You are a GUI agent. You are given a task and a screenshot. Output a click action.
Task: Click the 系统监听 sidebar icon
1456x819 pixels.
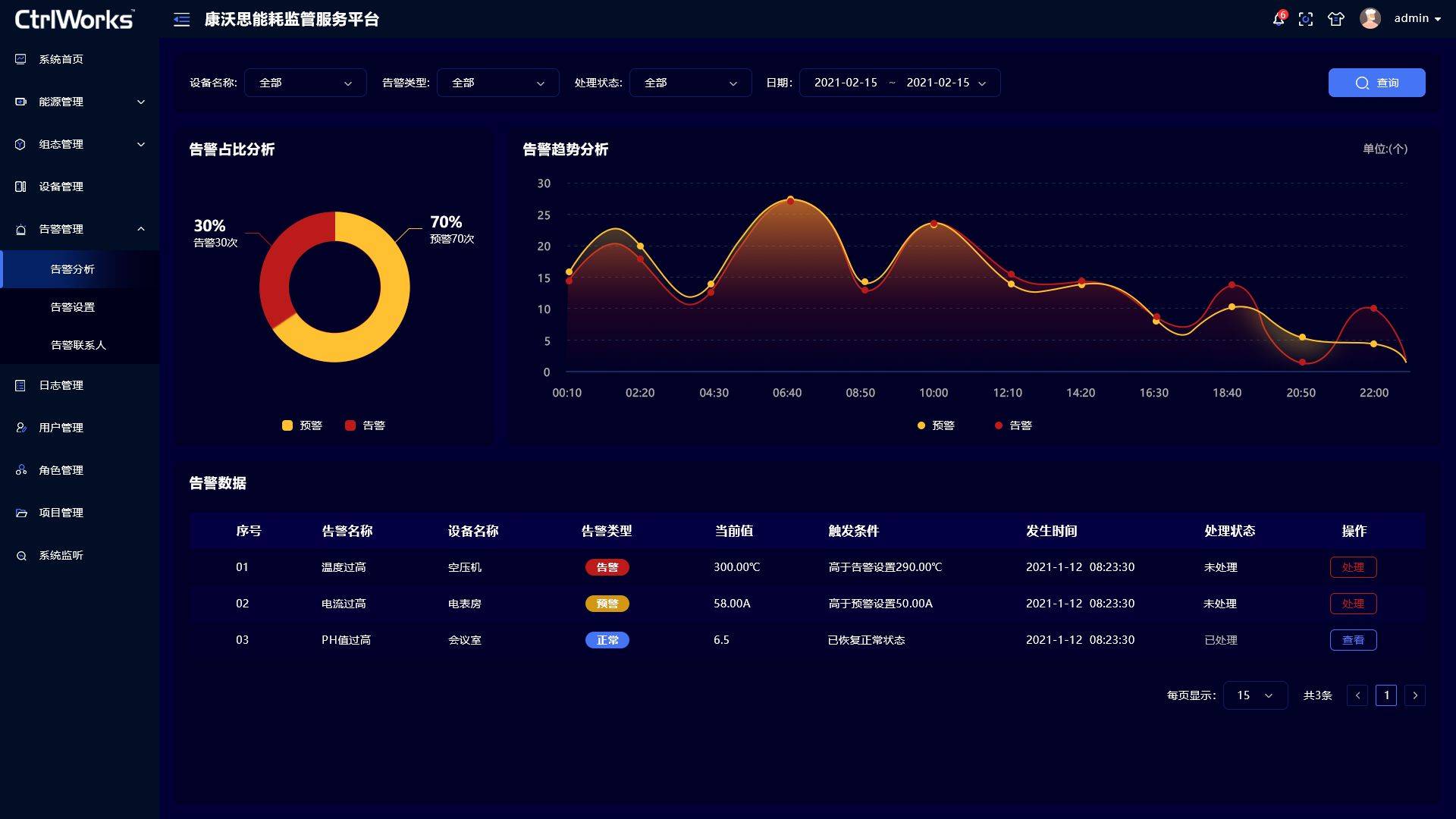[20, 556]
